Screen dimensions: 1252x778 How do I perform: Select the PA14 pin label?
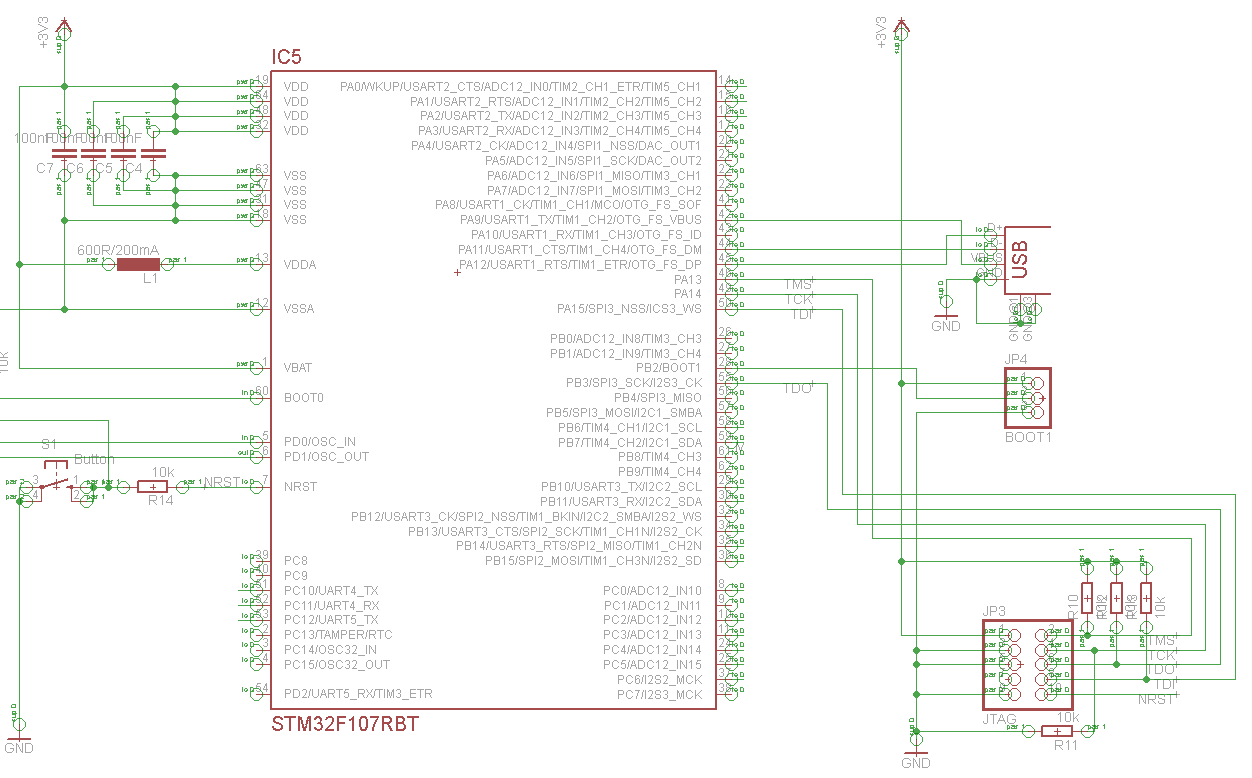688,294
